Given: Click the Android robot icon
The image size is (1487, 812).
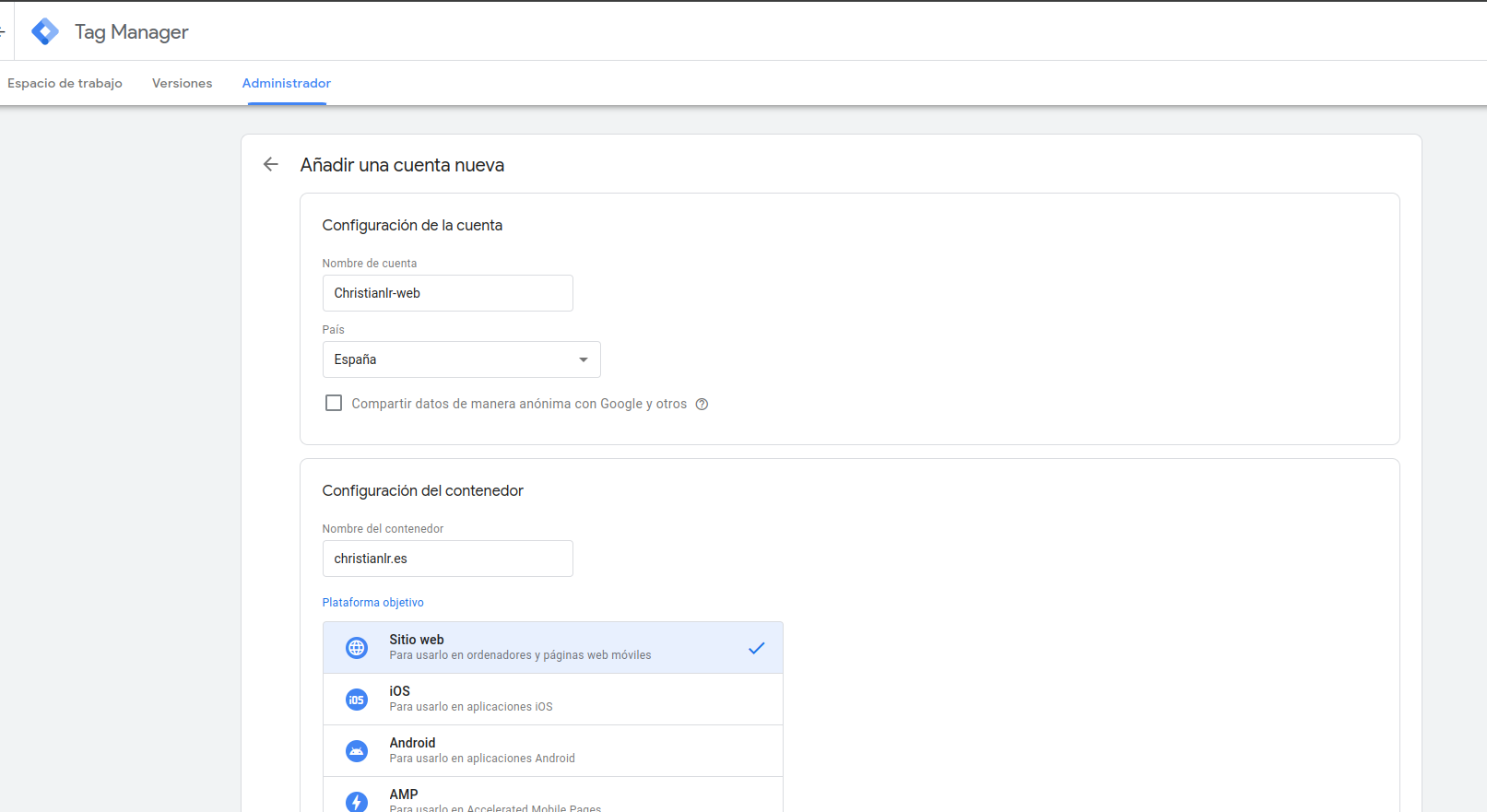Looking at the screenshot, I should coord(357,751).
